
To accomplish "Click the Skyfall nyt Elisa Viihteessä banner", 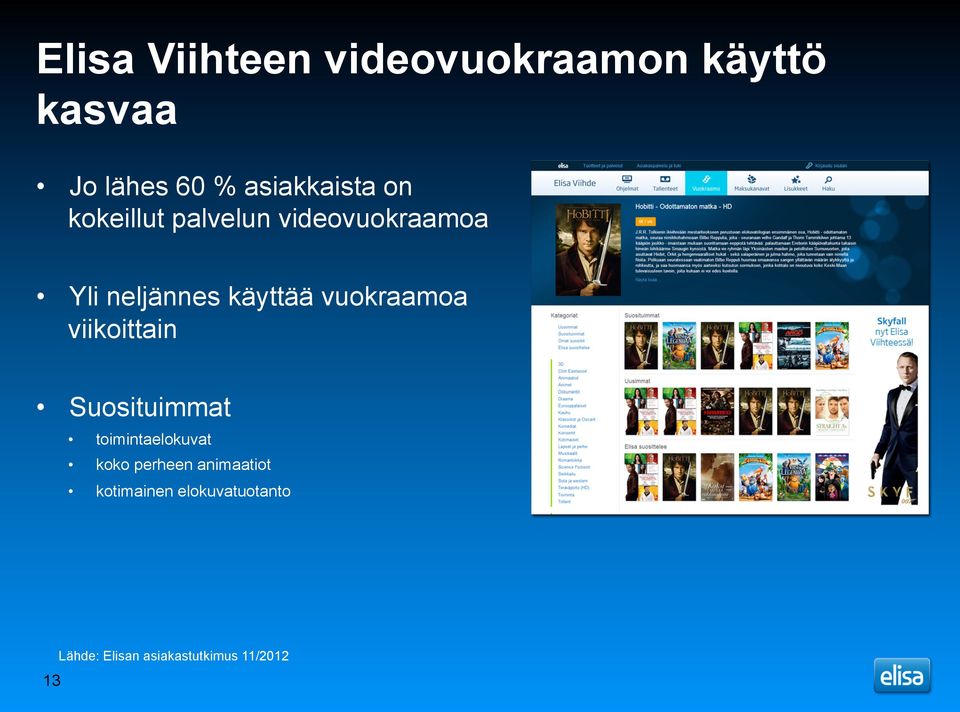I will click(893, 410).
